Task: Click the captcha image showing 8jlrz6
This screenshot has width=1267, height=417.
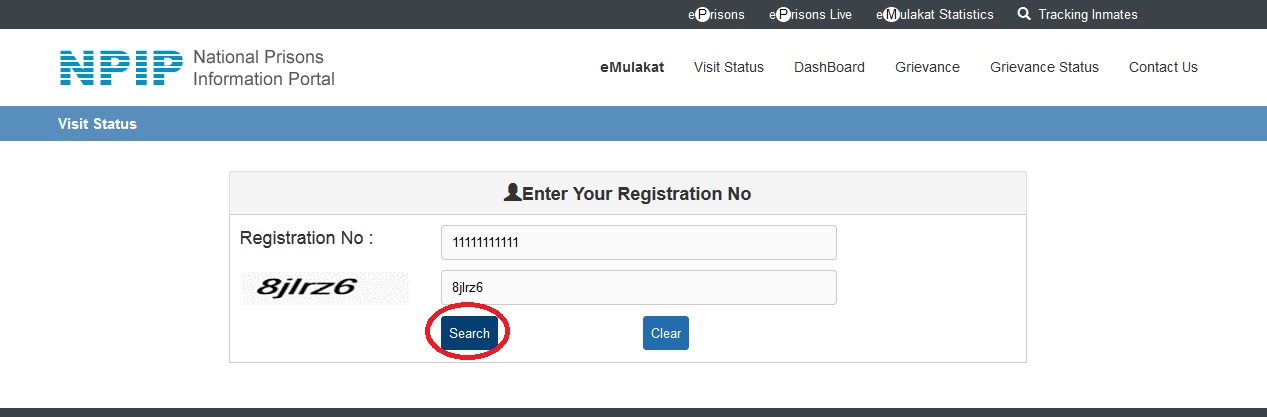Action: 324,288
